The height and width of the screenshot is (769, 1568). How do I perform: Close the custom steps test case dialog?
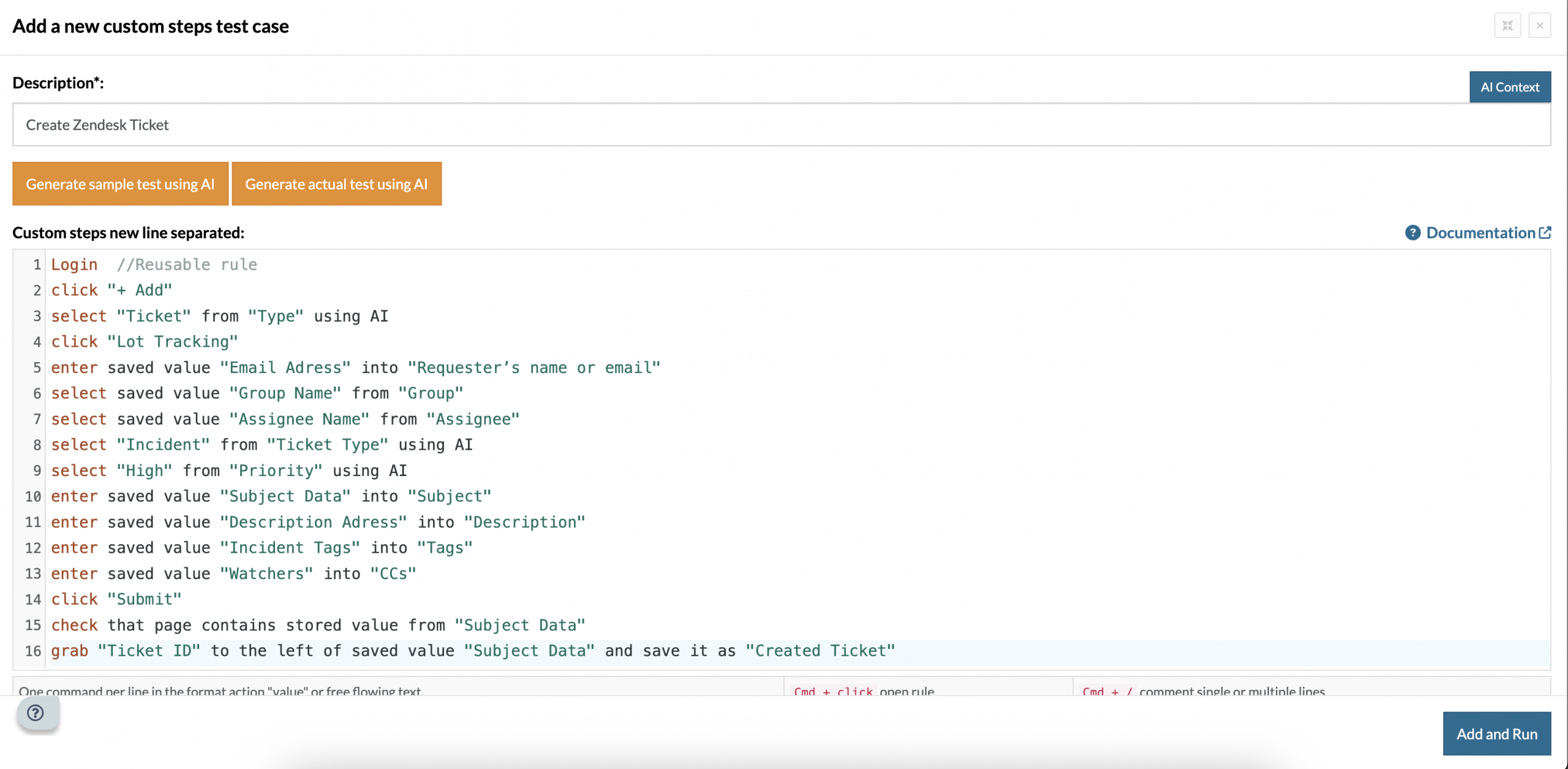click(x=1539, y=26)
